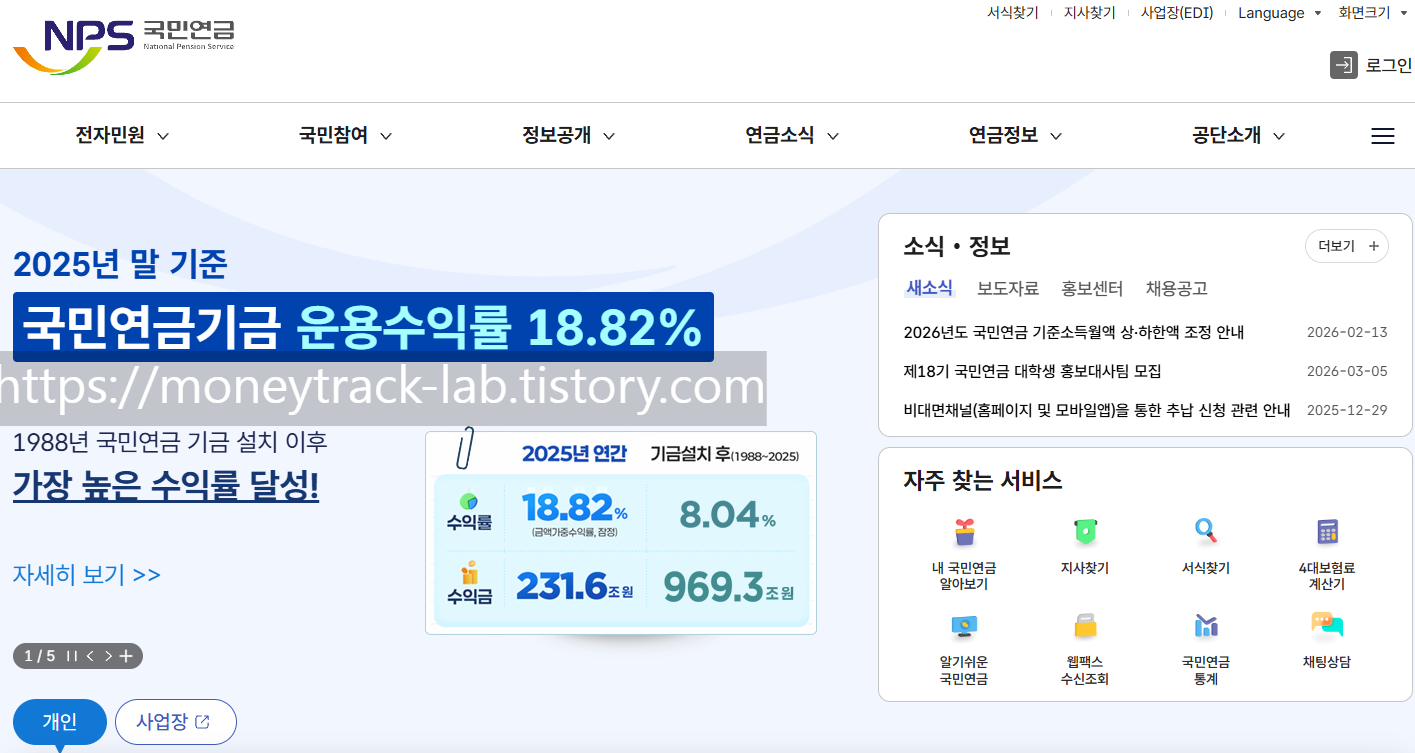
Task: Open 알기쉬운 국민연금 monitor icon
Action: [x=964, y=626]
